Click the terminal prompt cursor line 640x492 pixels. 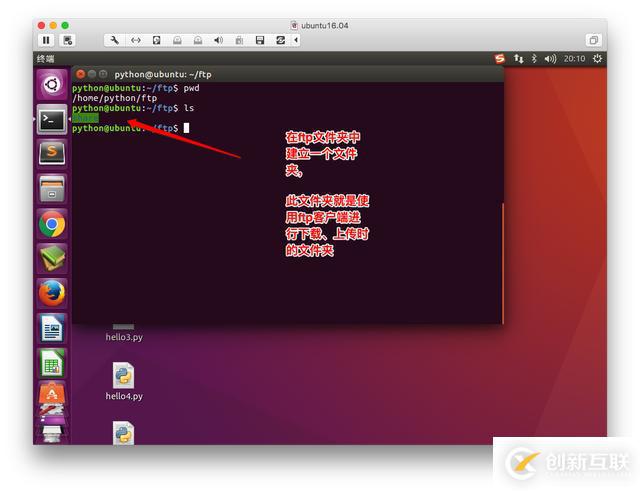131,128
